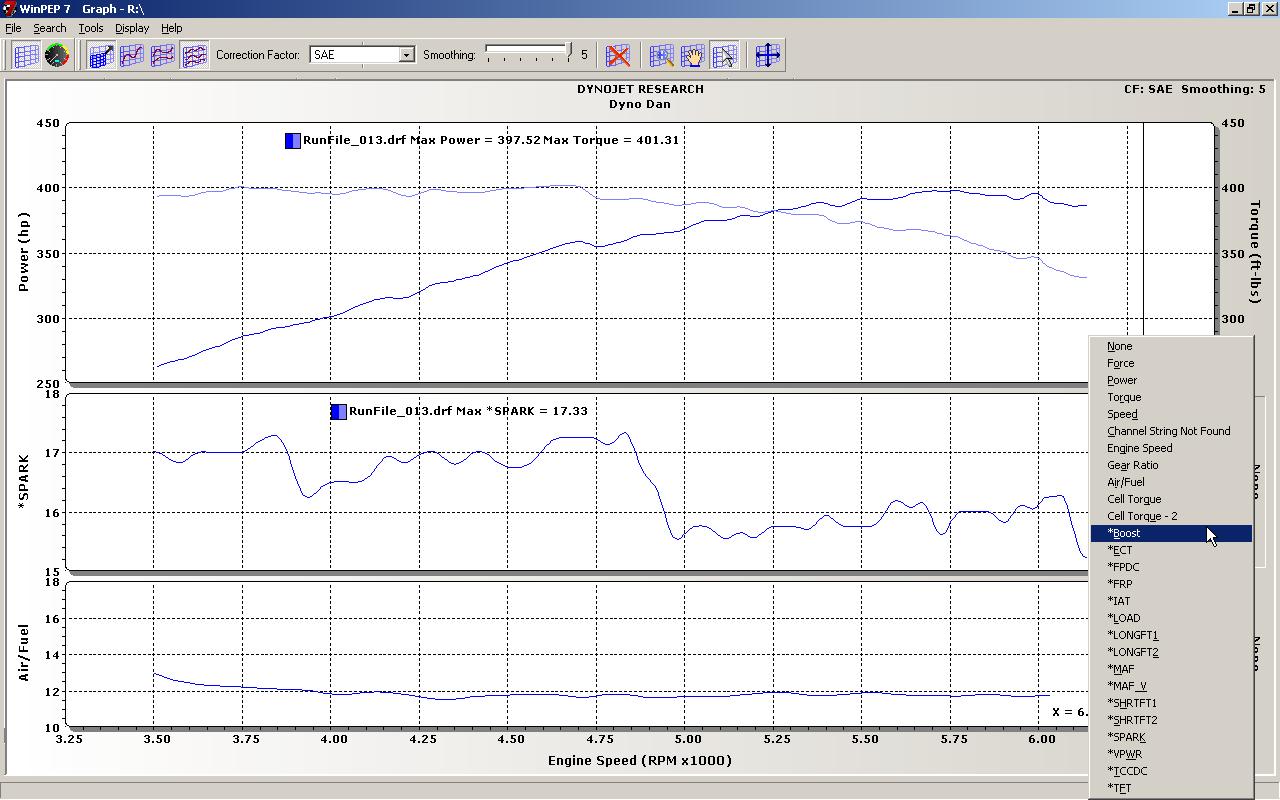The height and width of the screenshot is (800, 1280).
Task: Toggle the blue legend box for Max Power
Action: 292,141
